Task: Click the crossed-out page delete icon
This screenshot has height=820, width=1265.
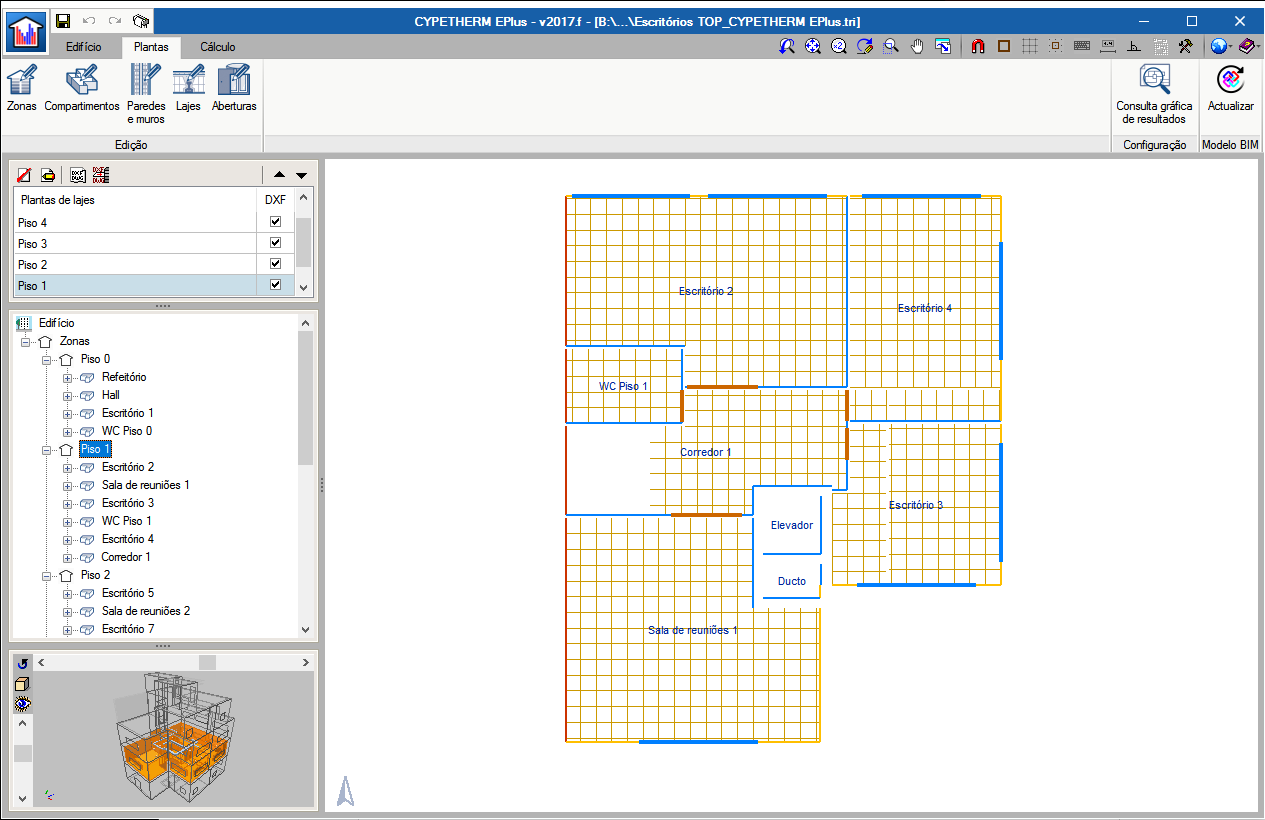Action: click(24, 175)
